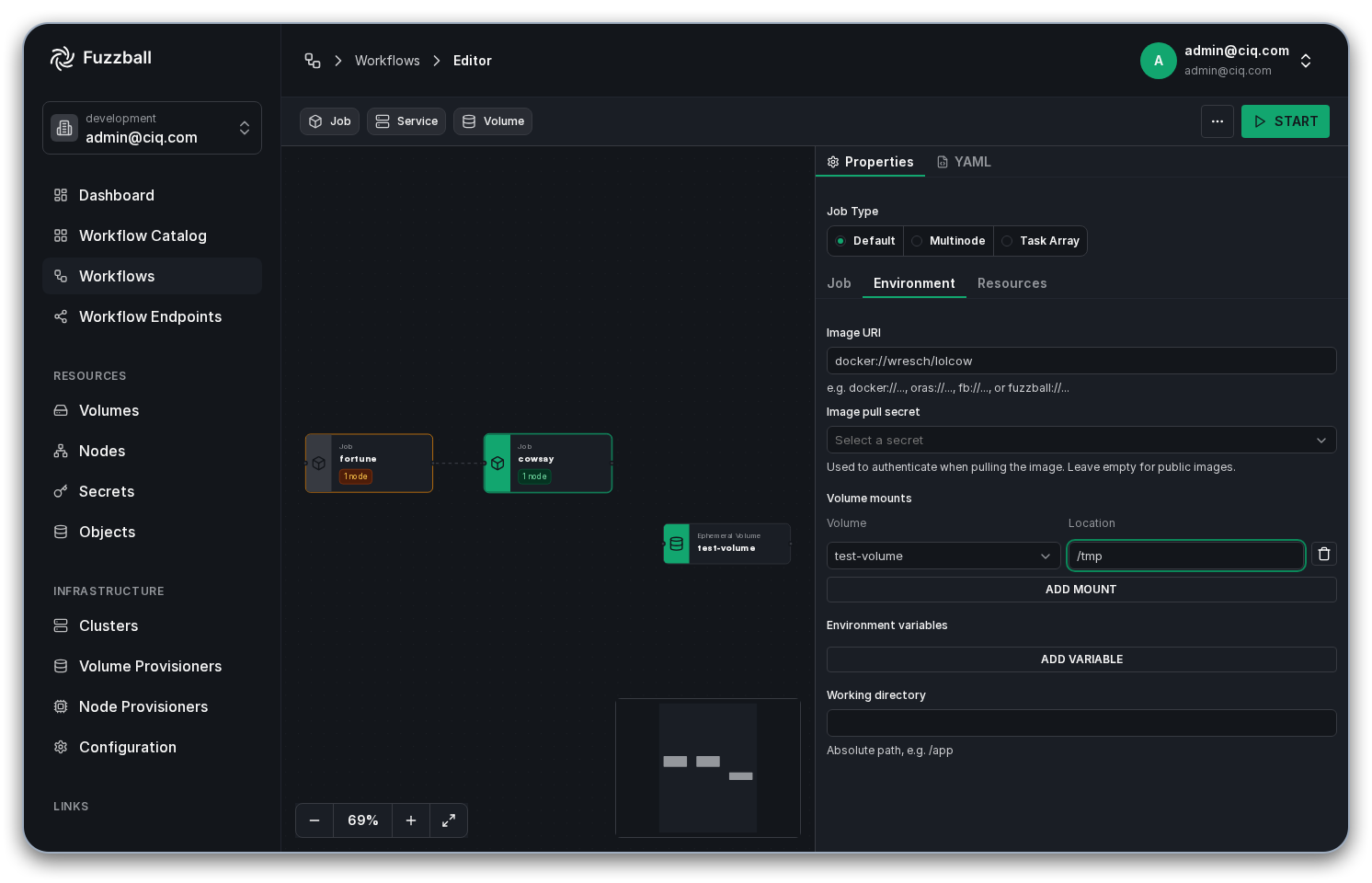Viewport: 1372px width, 883px height.
Task: Click the Image URI input field
Action: point(1081,361)
